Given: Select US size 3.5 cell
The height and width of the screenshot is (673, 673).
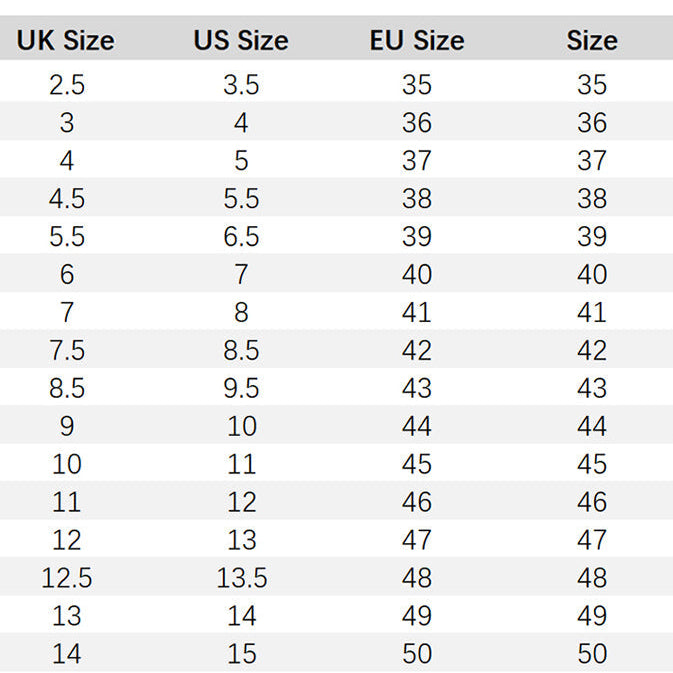Looking at the screenshot, I should 241,85.
